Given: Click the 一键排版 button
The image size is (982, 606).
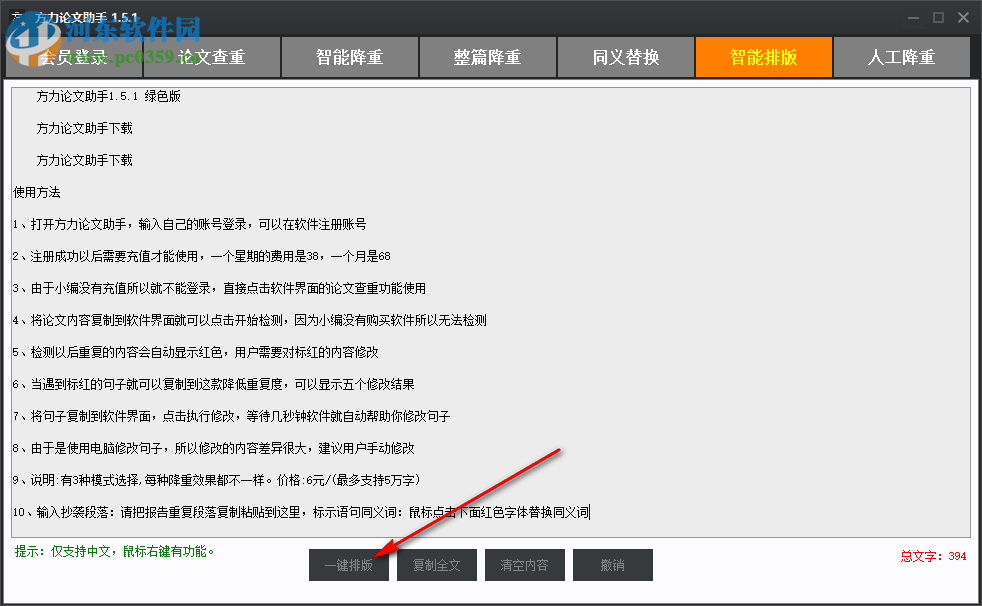Looking at the screenshot, I should (x=348, y=564).
